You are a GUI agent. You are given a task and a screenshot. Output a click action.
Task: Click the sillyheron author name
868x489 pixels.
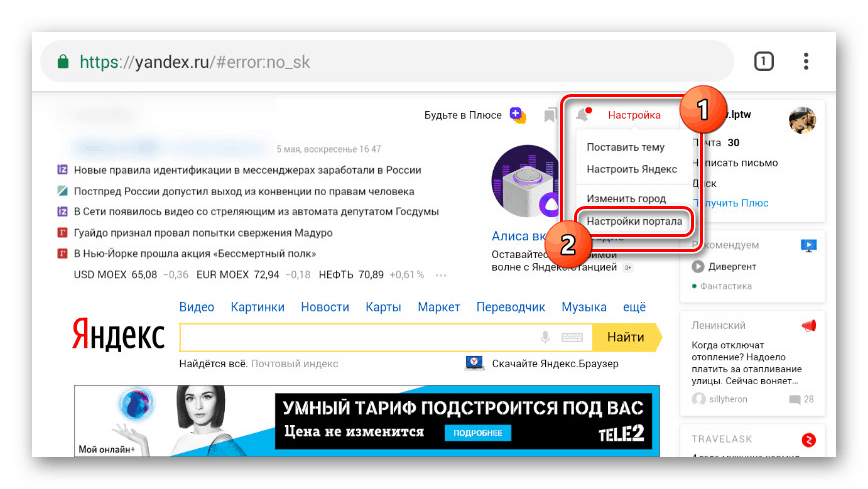coord(728,399)
